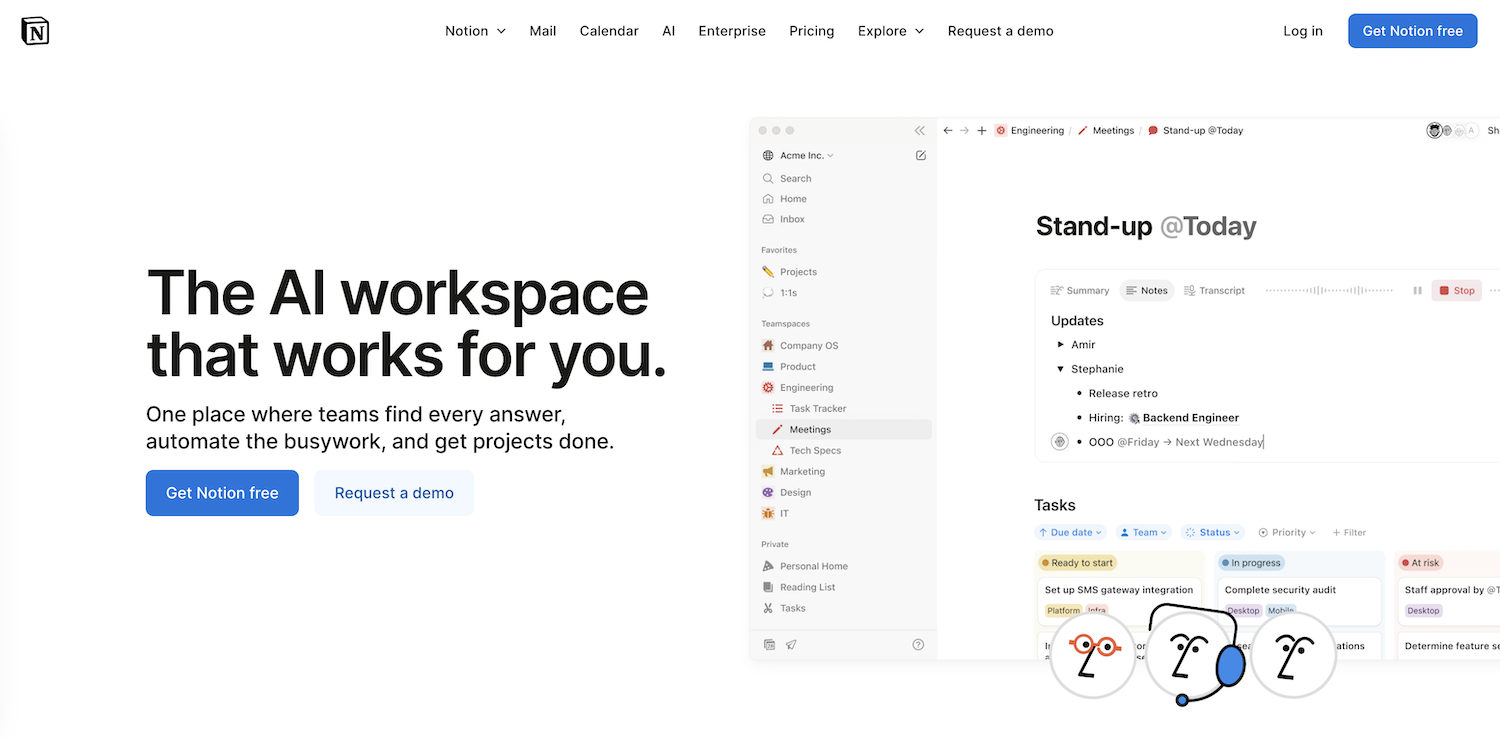Screen dimensions: 1500x740
Task: Click Request a demo in the navigation bar
Action: coord(1001,31)
